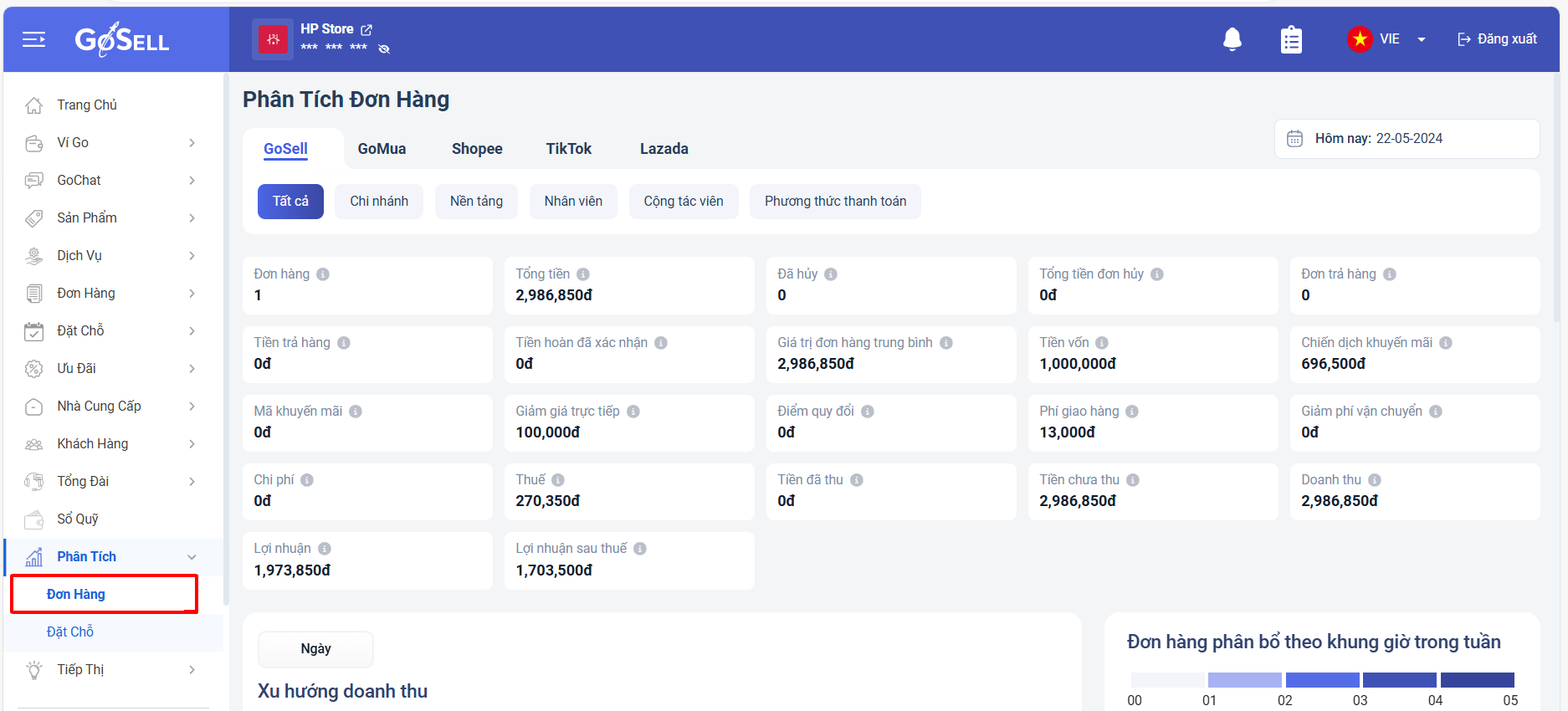Select the Tất cả filter
This screenshot has width=1568, height=711.
point(290,202)
